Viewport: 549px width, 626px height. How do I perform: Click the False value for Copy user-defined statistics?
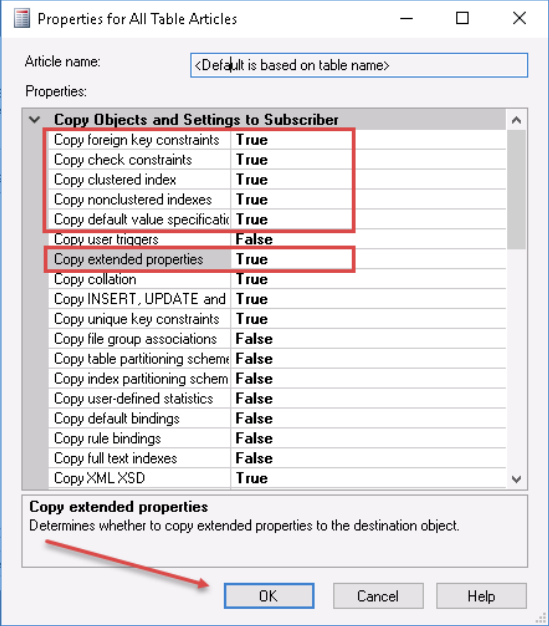(254, 399)
